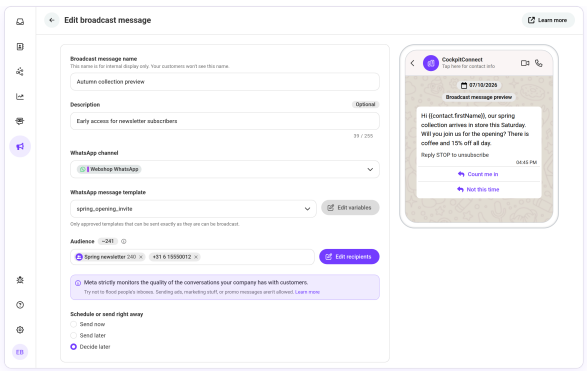Expand the WhatsApp message template dropdown

click(x=307, y=209)
